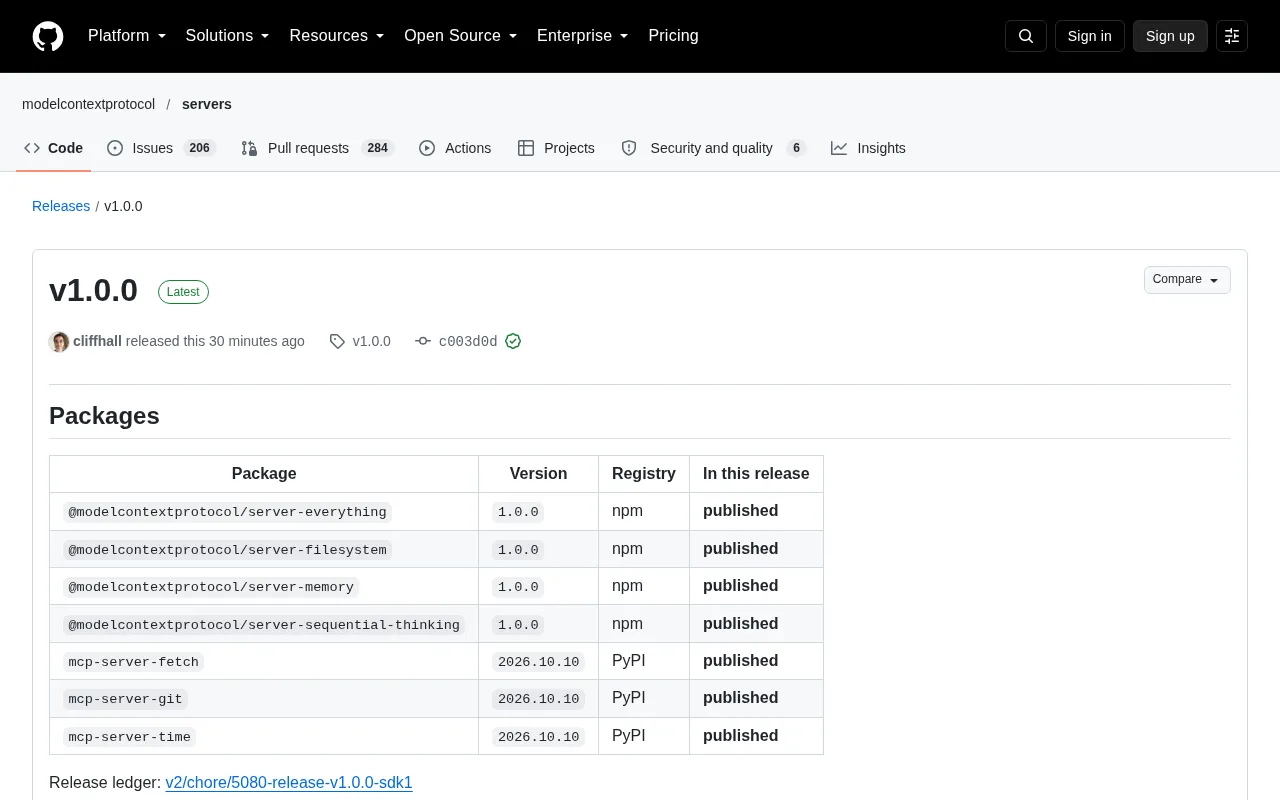Switch to the Pull requests tab
1280x800 pixels.
tap(317, 148)
